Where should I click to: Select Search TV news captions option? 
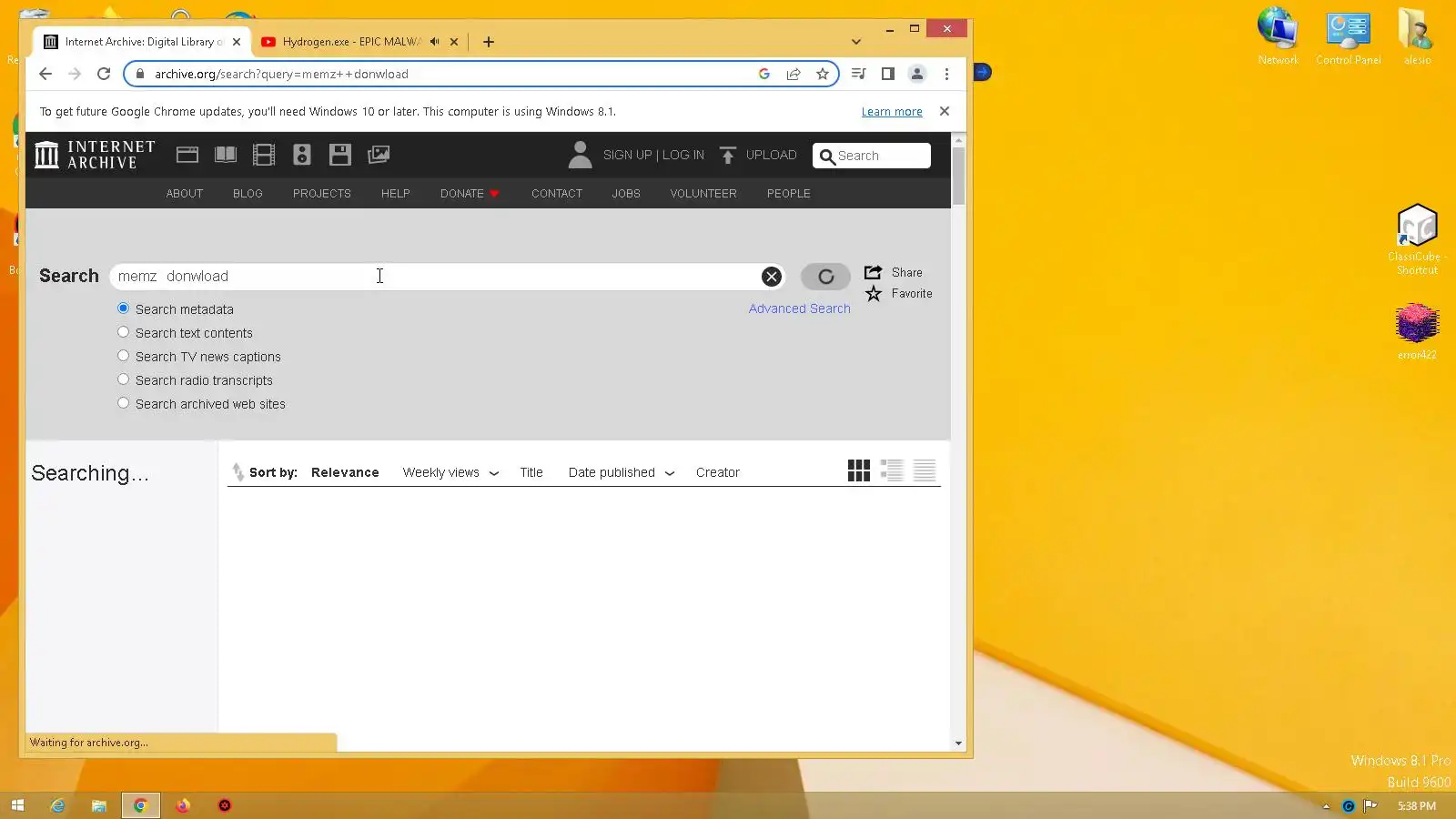(x=123, y=356)
